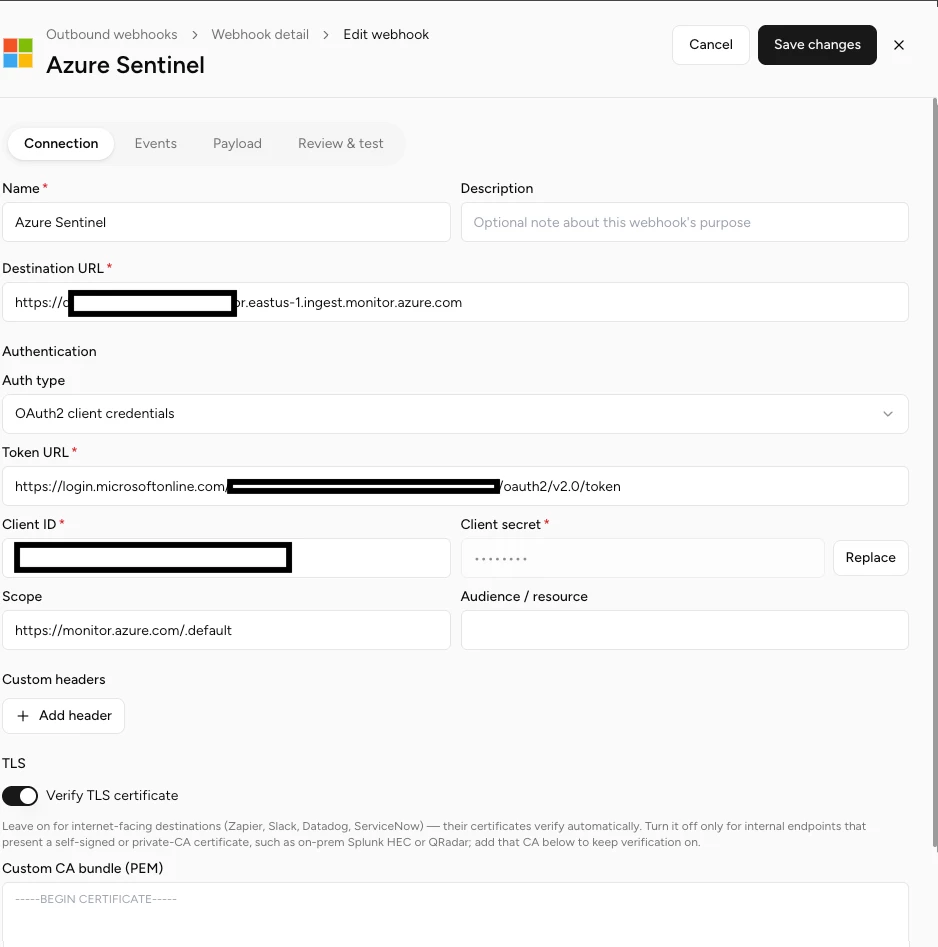Image resolution: width=938 pixels, height=947 pixels.
Task: Toggle Verify TLS certificate switch
Action: [x=20, y=795]
